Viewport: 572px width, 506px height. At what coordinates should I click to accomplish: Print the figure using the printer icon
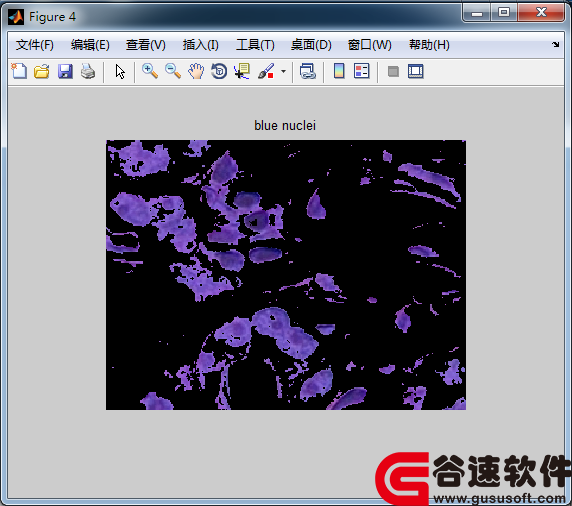[88, 71]
